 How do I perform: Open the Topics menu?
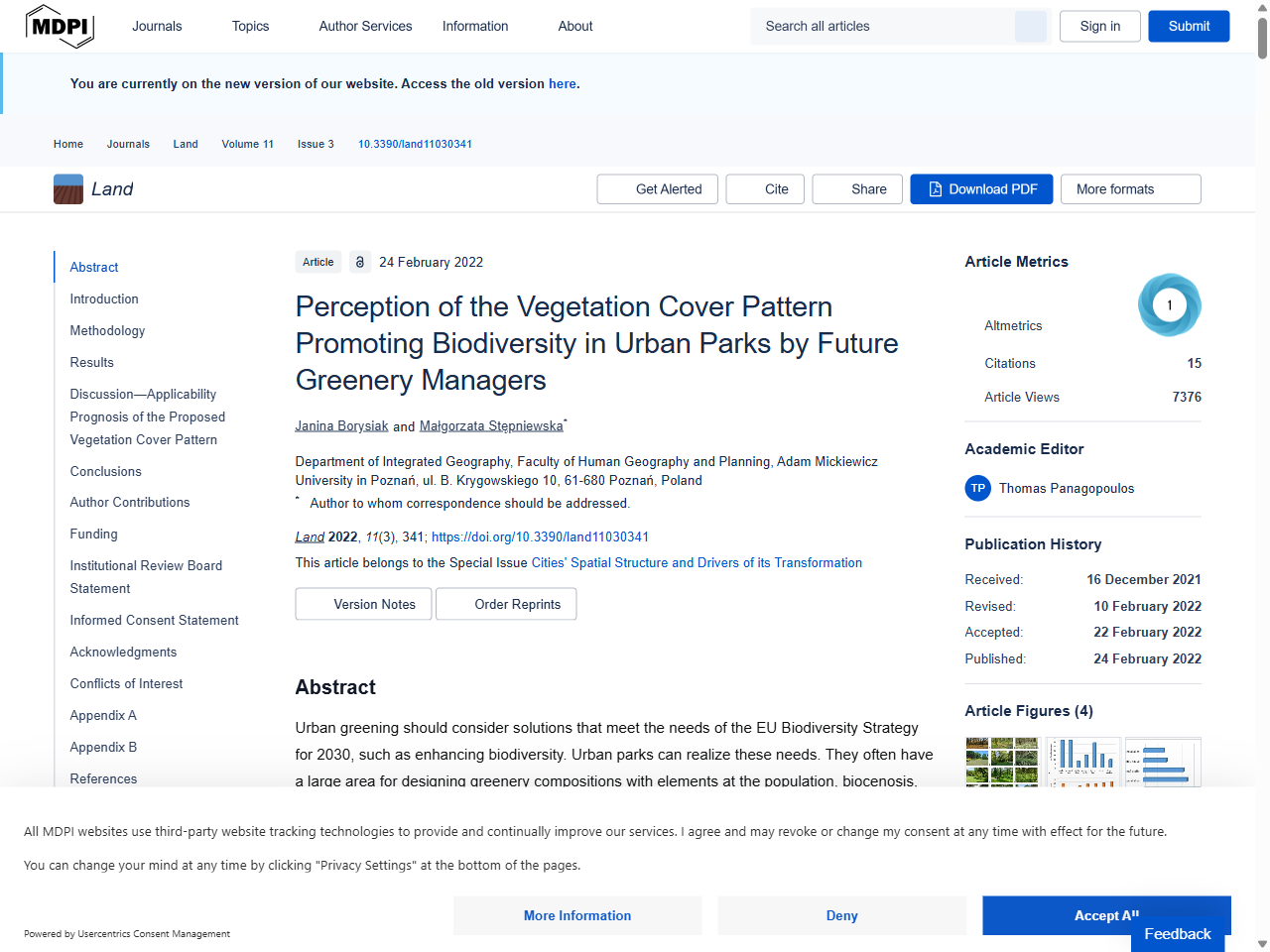[x=250, y=26]
